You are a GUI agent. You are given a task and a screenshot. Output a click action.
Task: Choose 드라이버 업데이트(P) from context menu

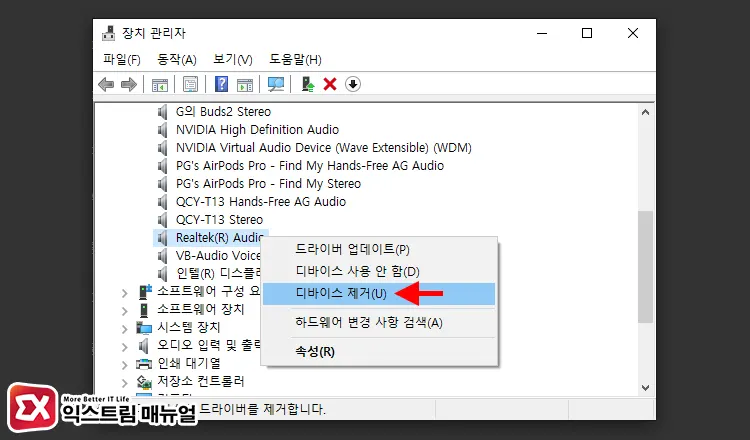click(352, 249)
